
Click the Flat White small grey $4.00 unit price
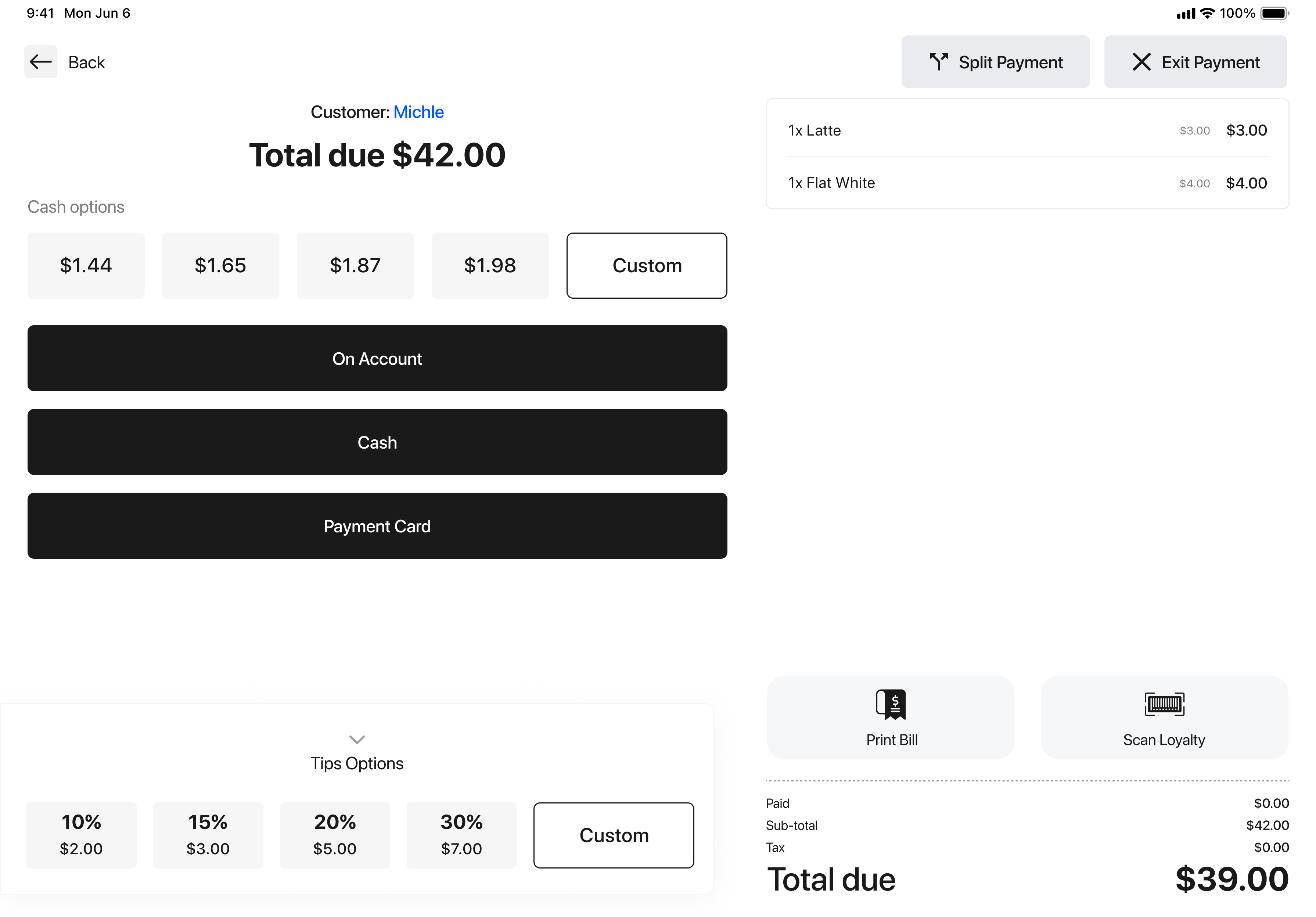tap(1194, 183)
